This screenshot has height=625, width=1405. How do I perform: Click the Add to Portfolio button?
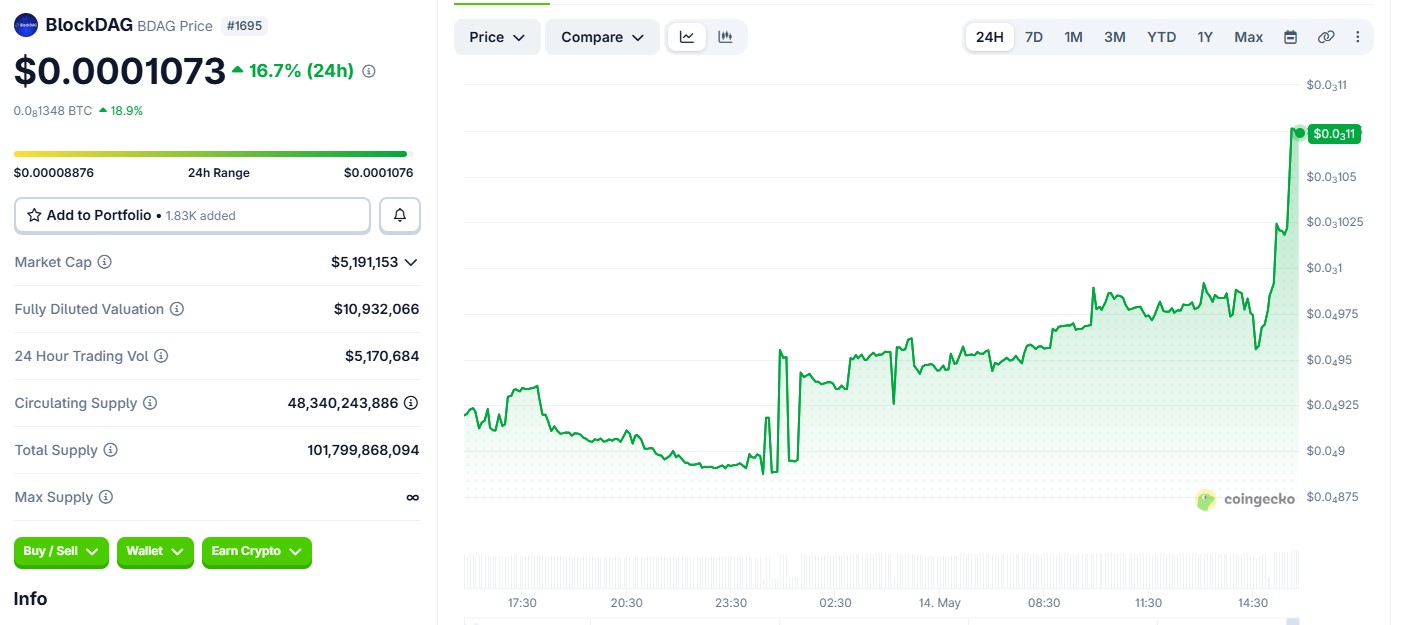tap(192, 215)
